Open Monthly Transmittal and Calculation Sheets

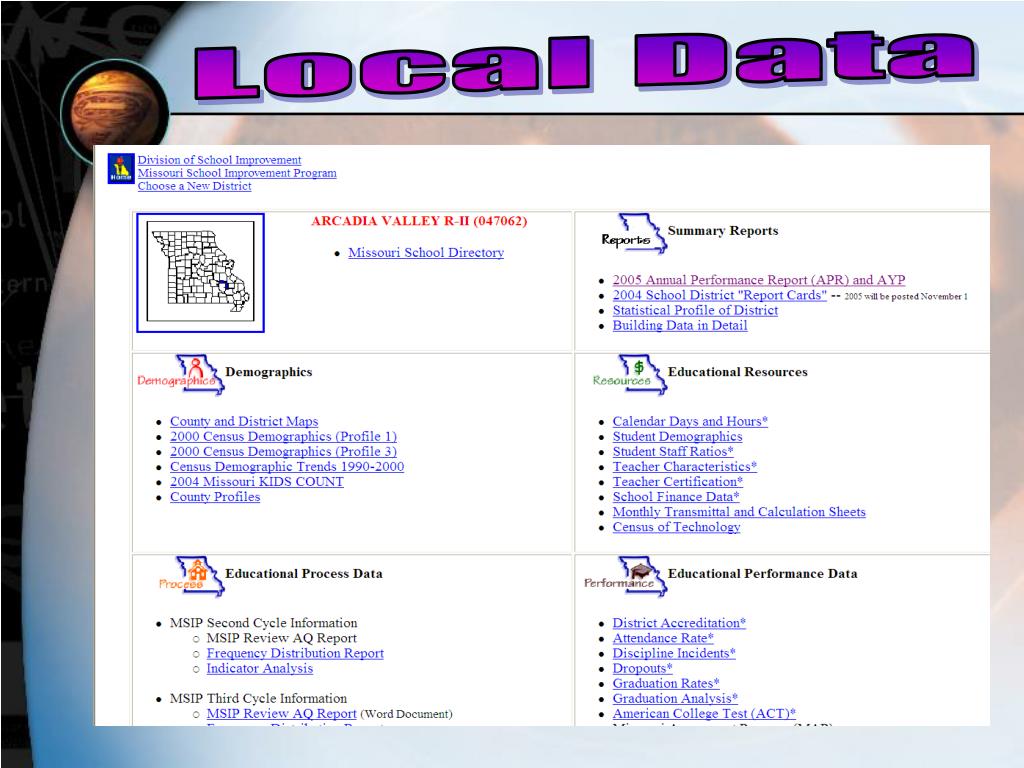(739, 512)
